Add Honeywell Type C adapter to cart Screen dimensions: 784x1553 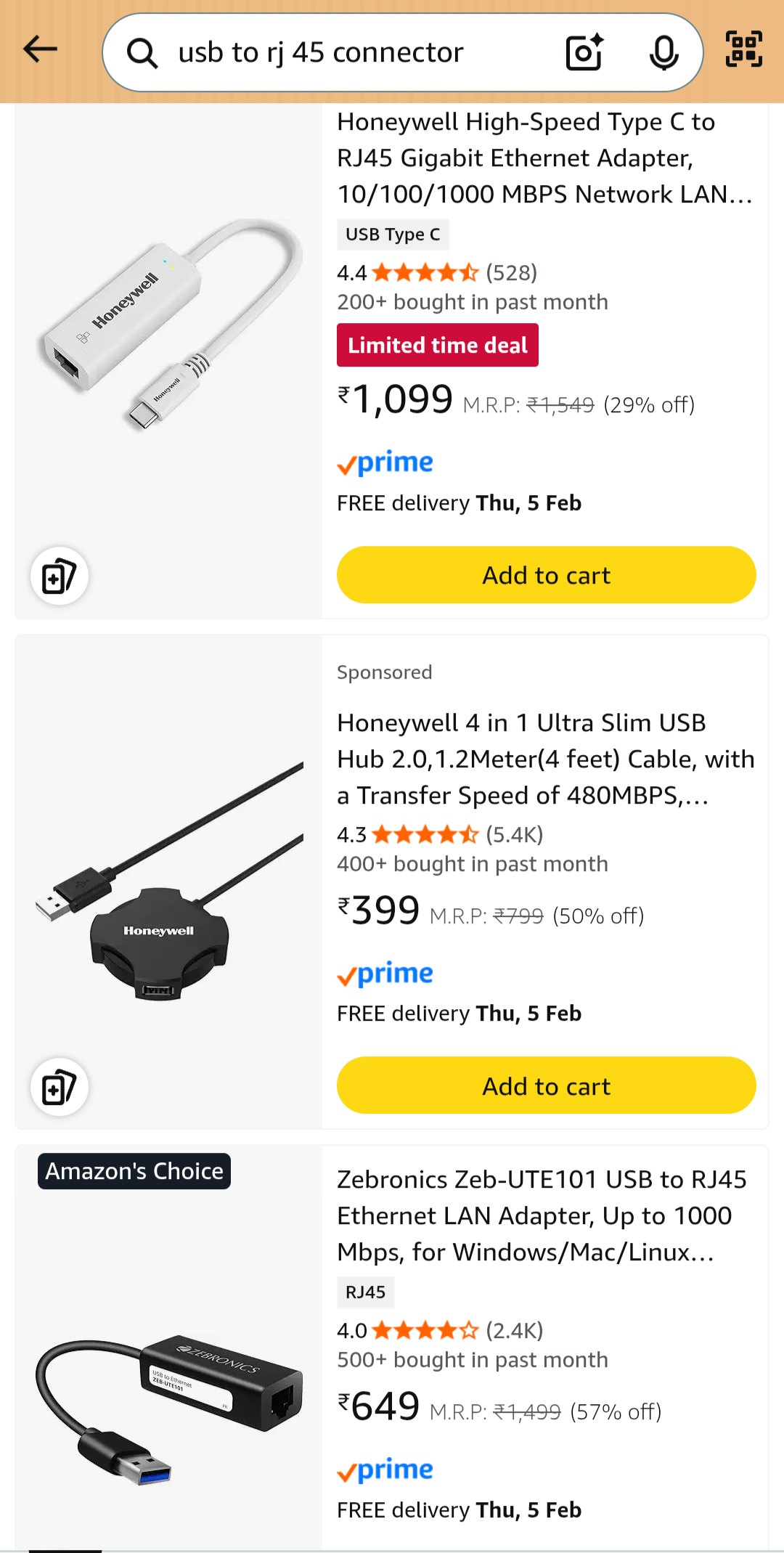pyautogui.click(x=546, y=575)
